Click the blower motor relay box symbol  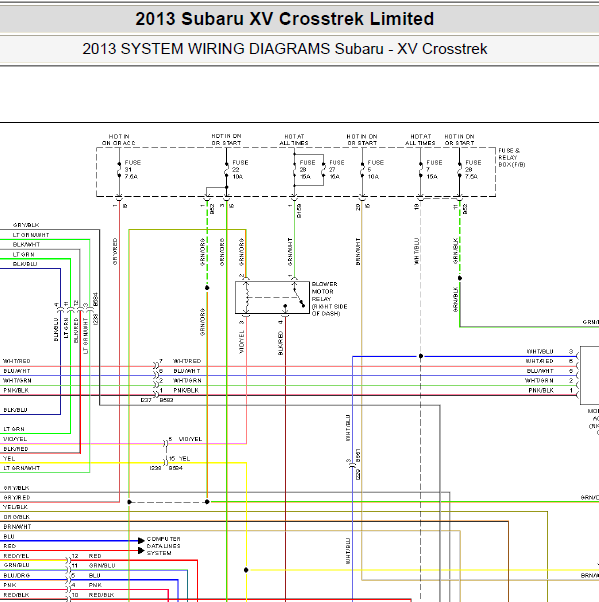tap(272, 298)
